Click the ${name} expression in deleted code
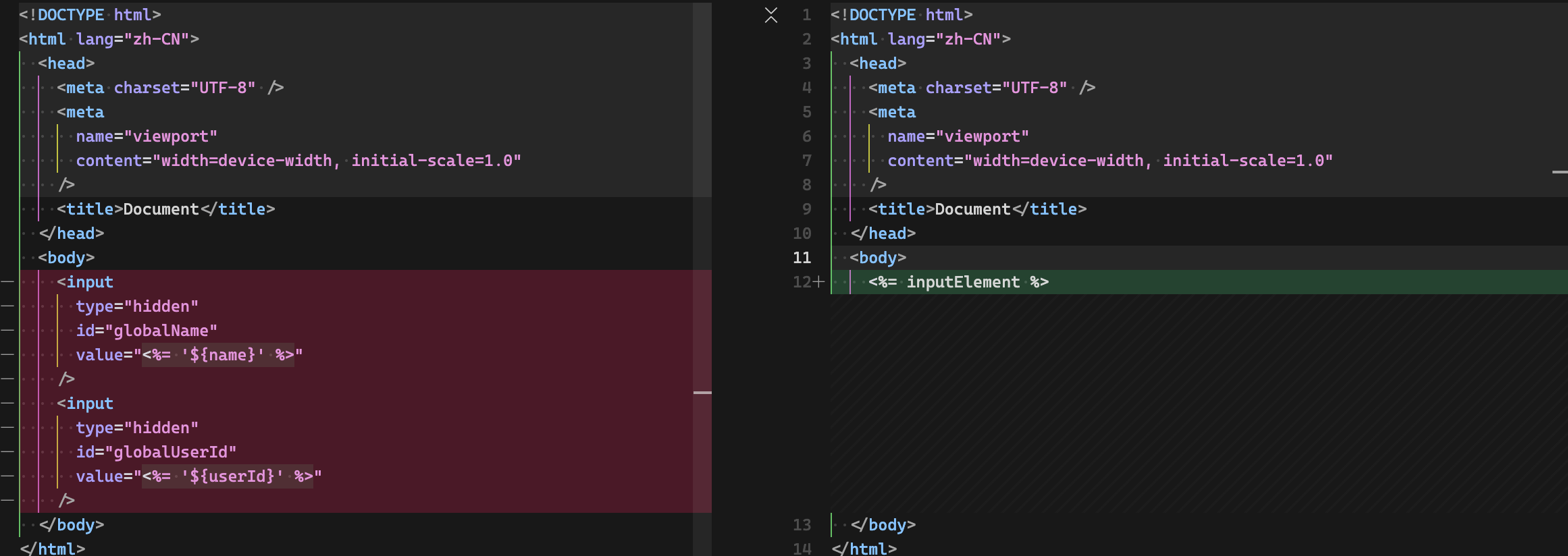Image resolution: width=1568 pixels, height=556 pixels. pos(222,355)
